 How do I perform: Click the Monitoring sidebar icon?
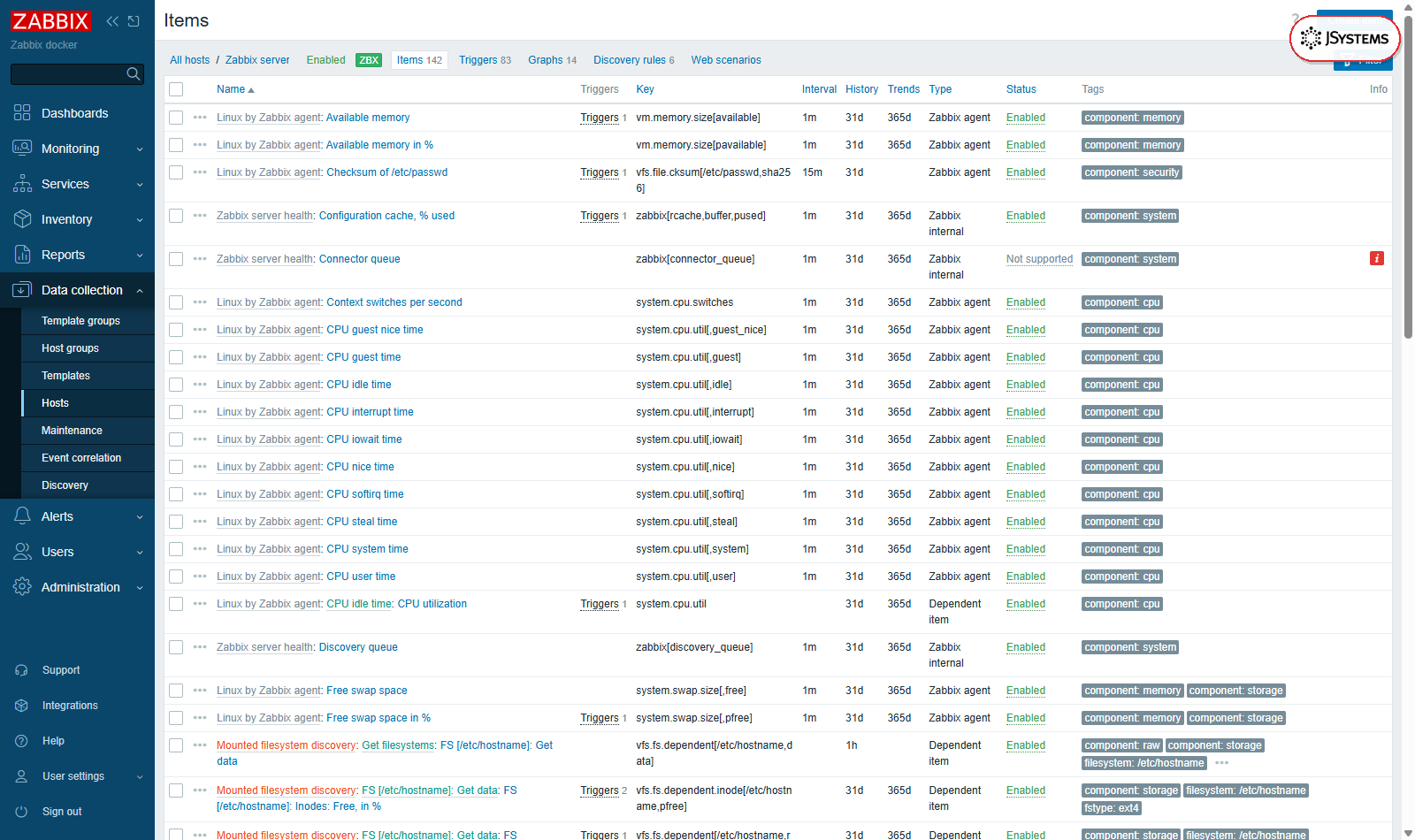pyautogui.click(x=22, y=149)
